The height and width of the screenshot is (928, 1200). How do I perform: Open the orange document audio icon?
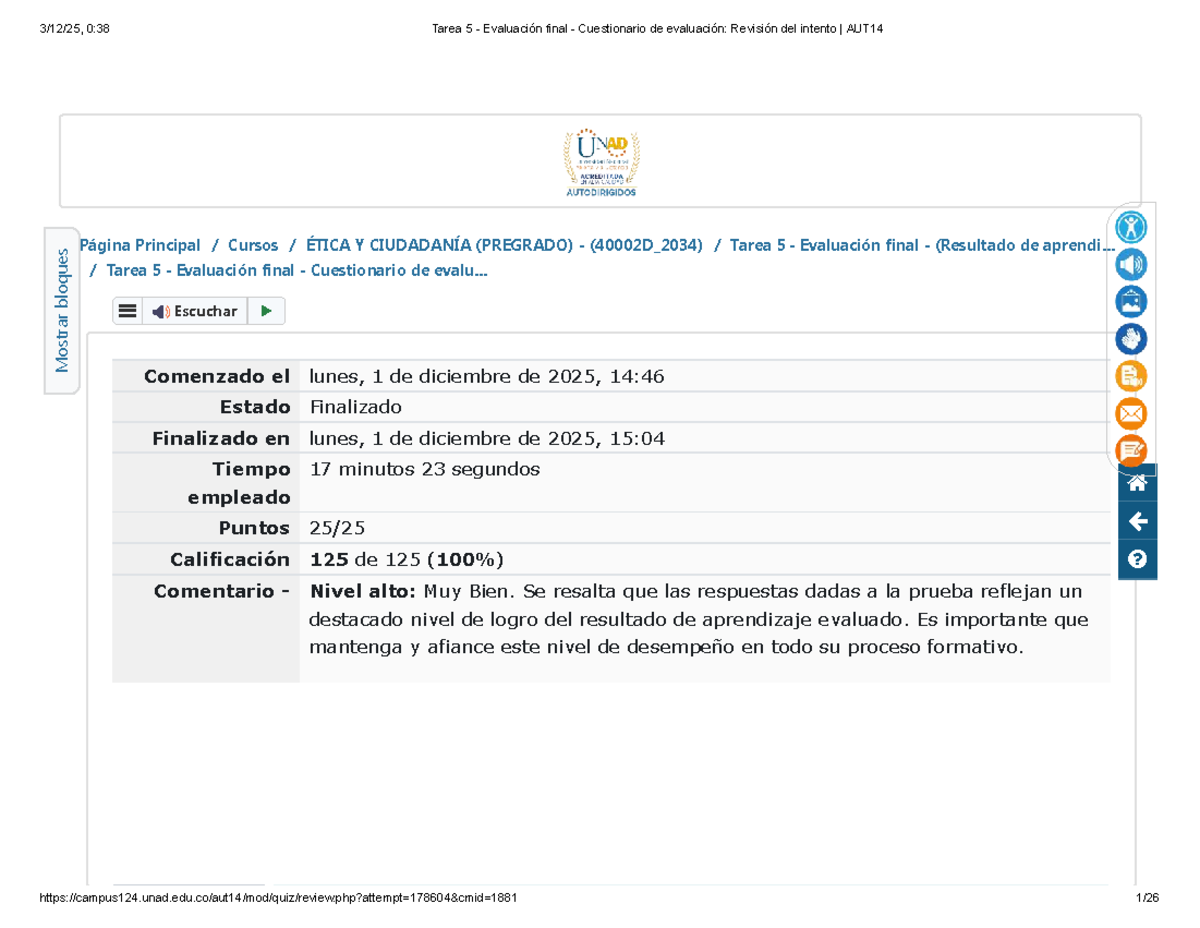1132,376
